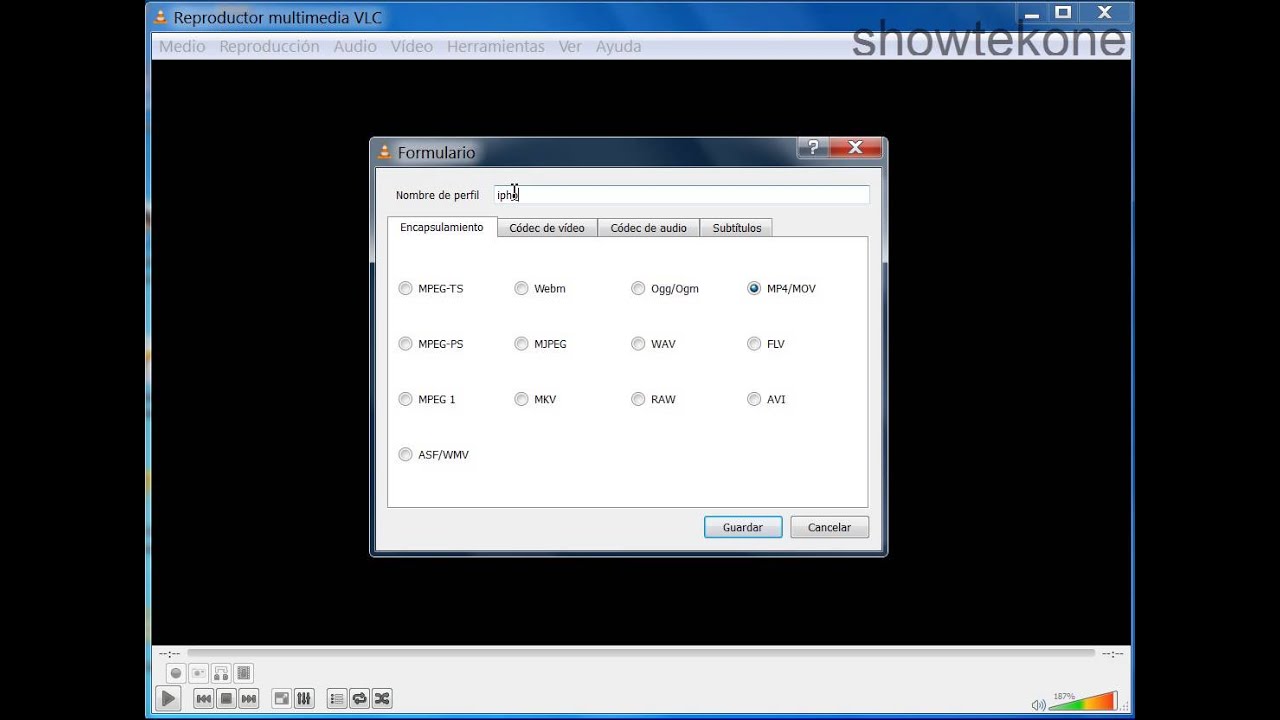Screen dimensions: 1280x720
Task: Select RAW encapsulation
Action: click(654, 399)
